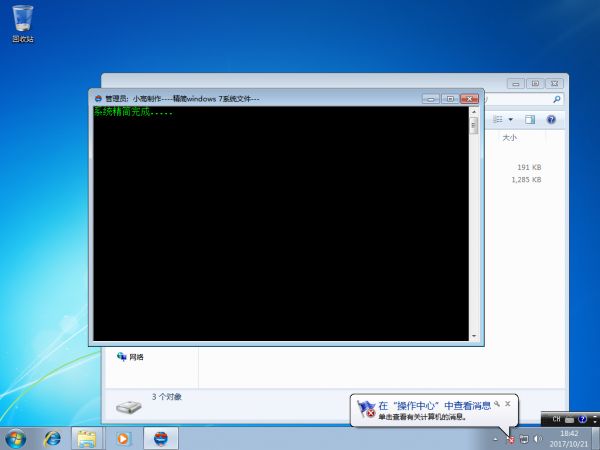Click the language bar help icon

(x=583, y=419)
